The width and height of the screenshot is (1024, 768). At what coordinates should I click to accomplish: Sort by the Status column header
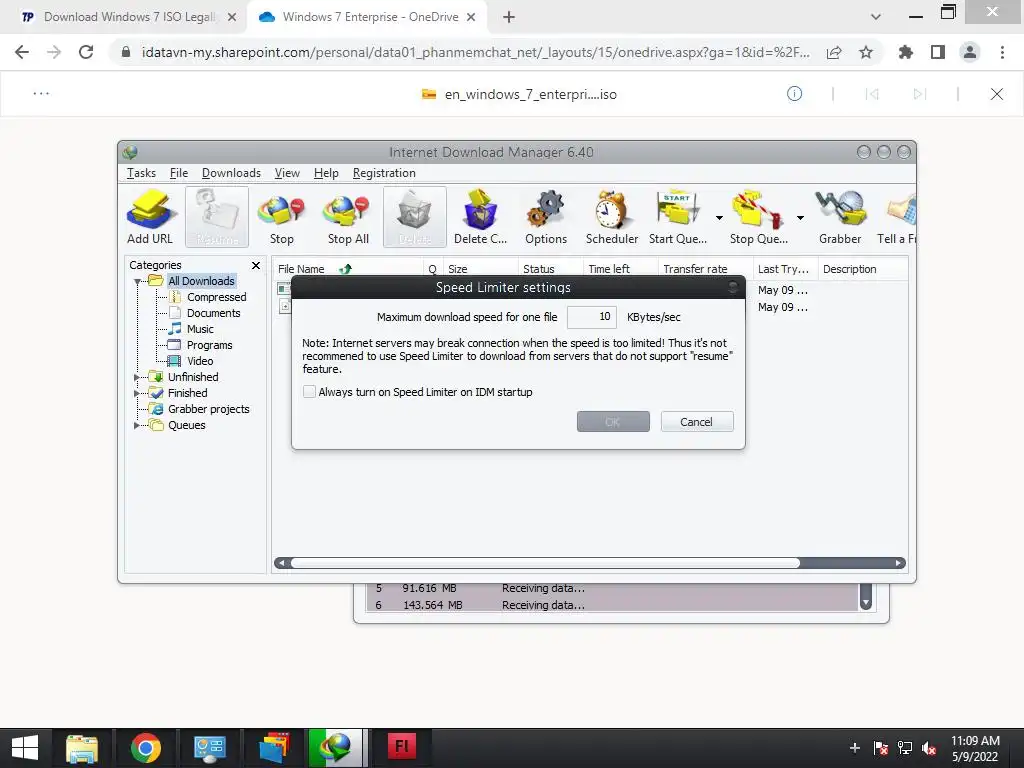[x=551, y=269]
